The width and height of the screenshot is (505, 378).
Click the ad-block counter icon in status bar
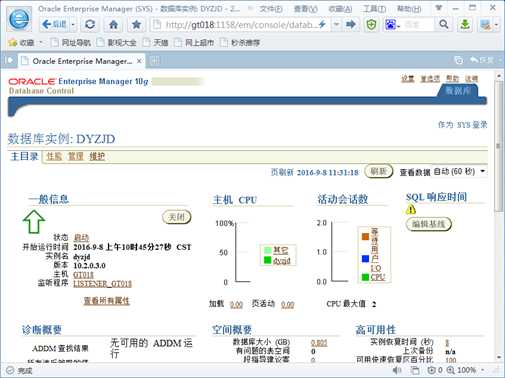pos(435,370)
